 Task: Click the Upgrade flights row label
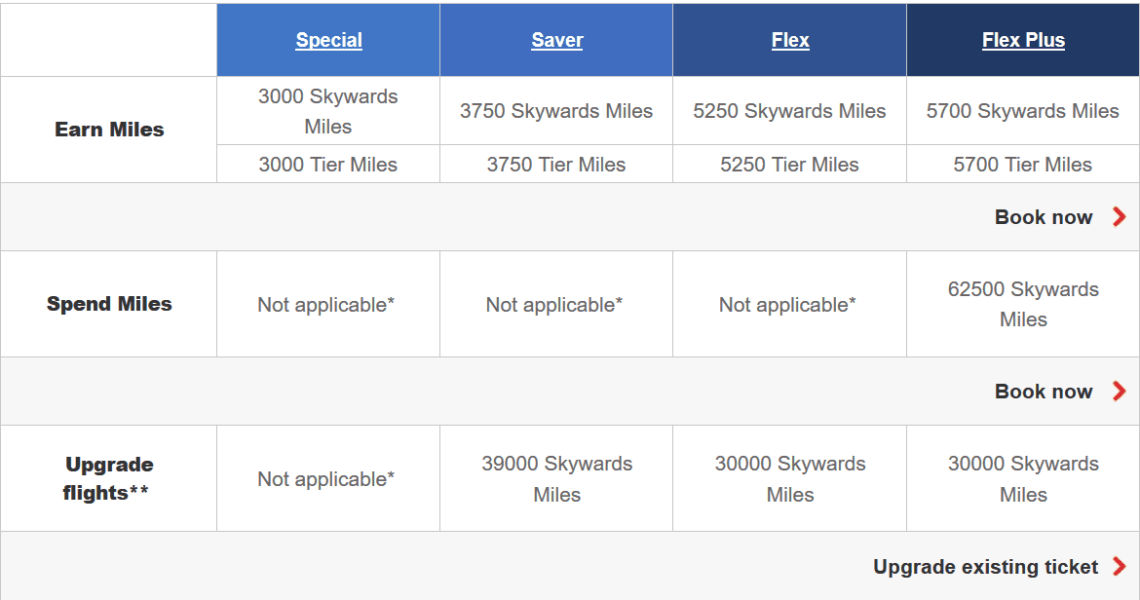tap(108, 478)
